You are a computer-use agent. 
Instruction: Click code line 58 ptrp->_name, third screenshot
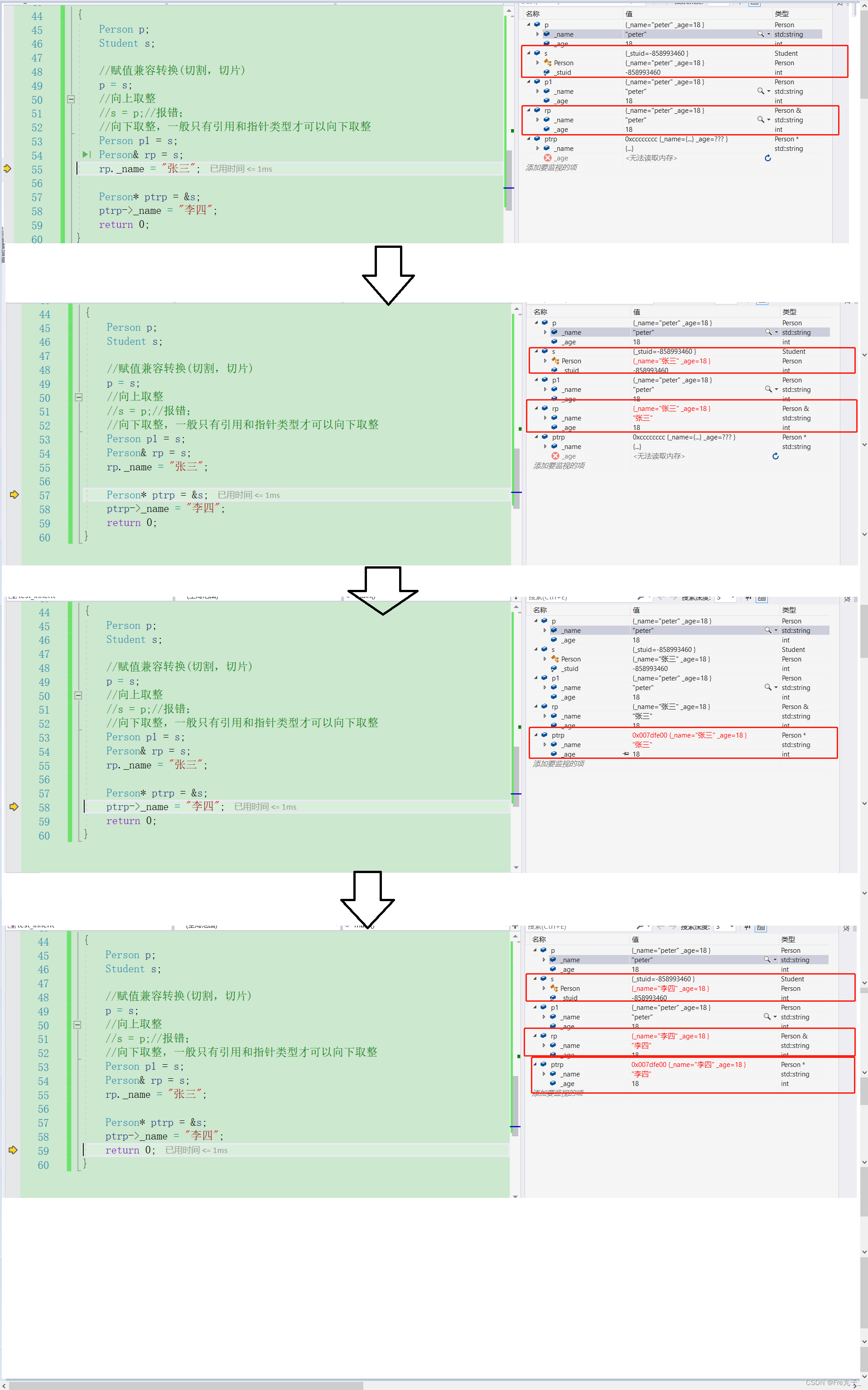tap(165, 806)
